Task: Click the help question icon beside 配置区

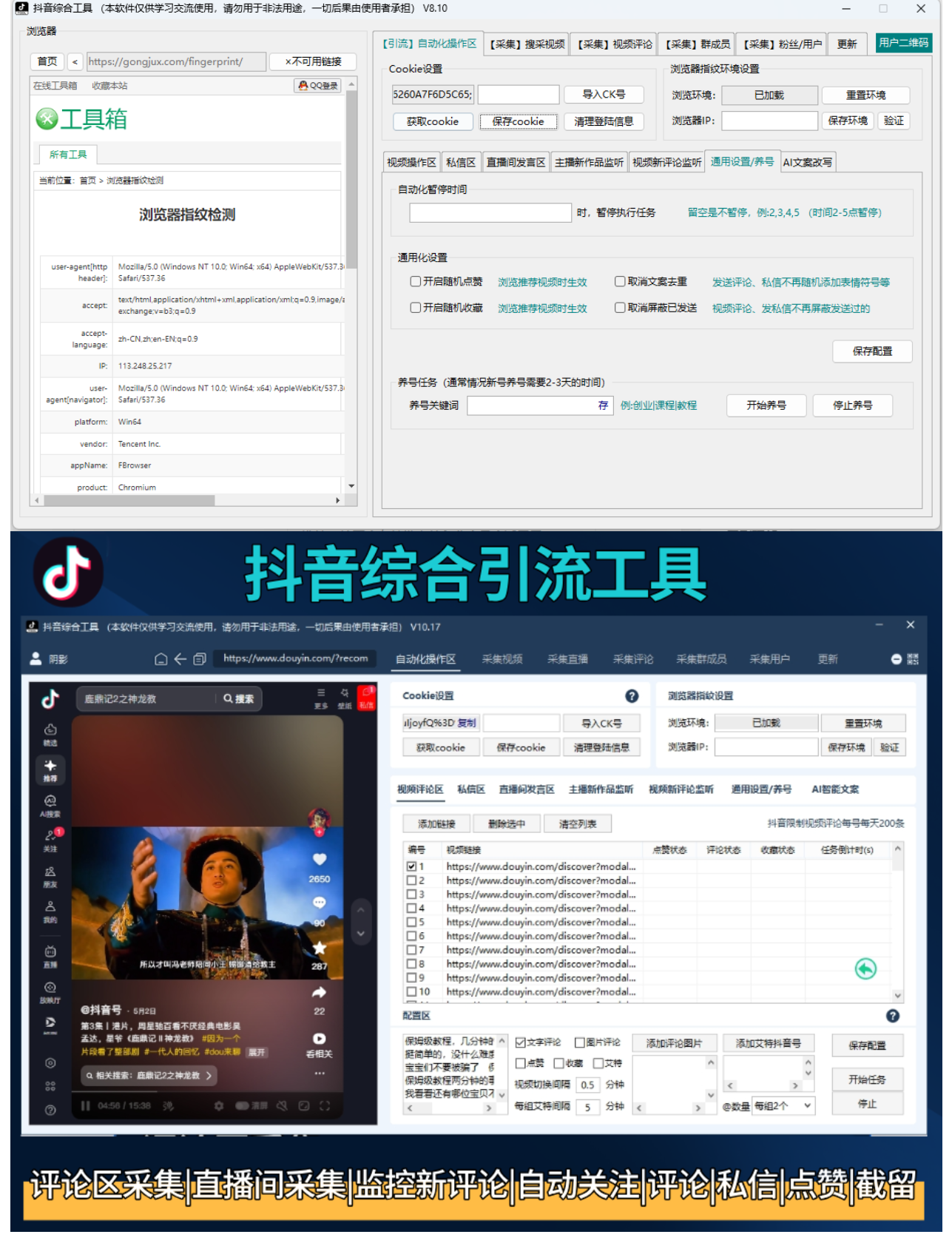Action: pos(893,1016)
